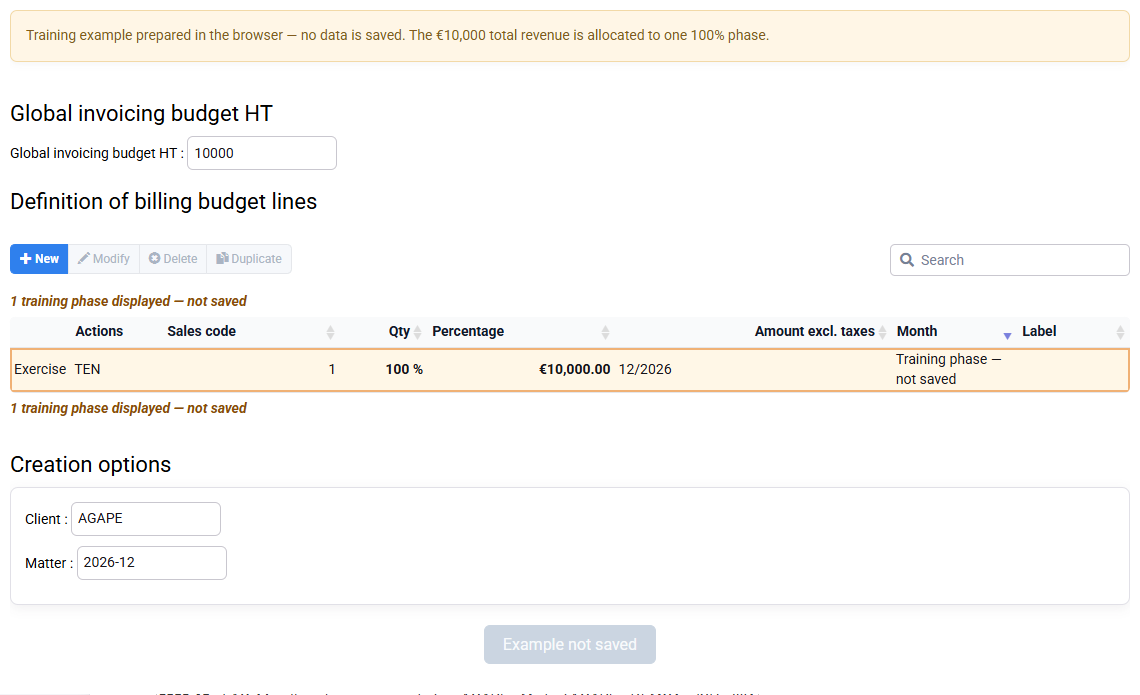Image resolution: width=1140 pixels, height=695 pixels.
Task: Click the Actions column header
Action: pos(99,332)
